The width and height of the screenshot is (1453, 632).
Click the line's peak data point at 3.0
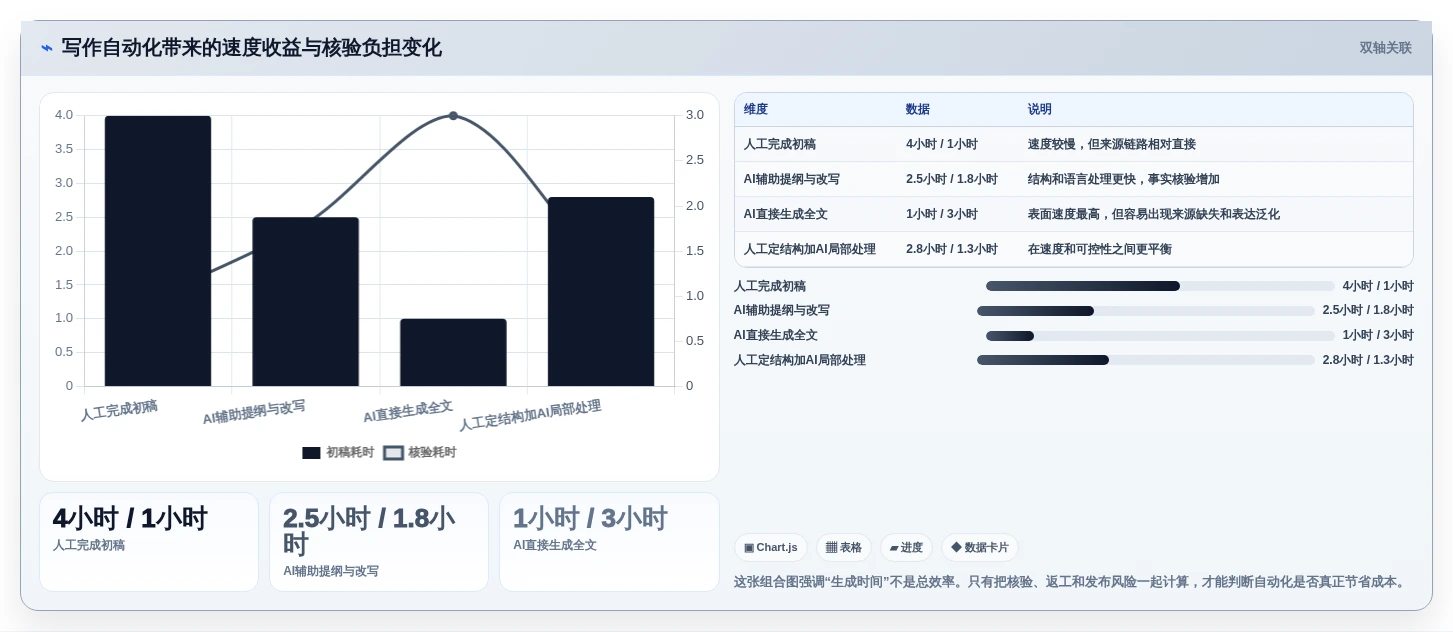click(x=453, y=116)
